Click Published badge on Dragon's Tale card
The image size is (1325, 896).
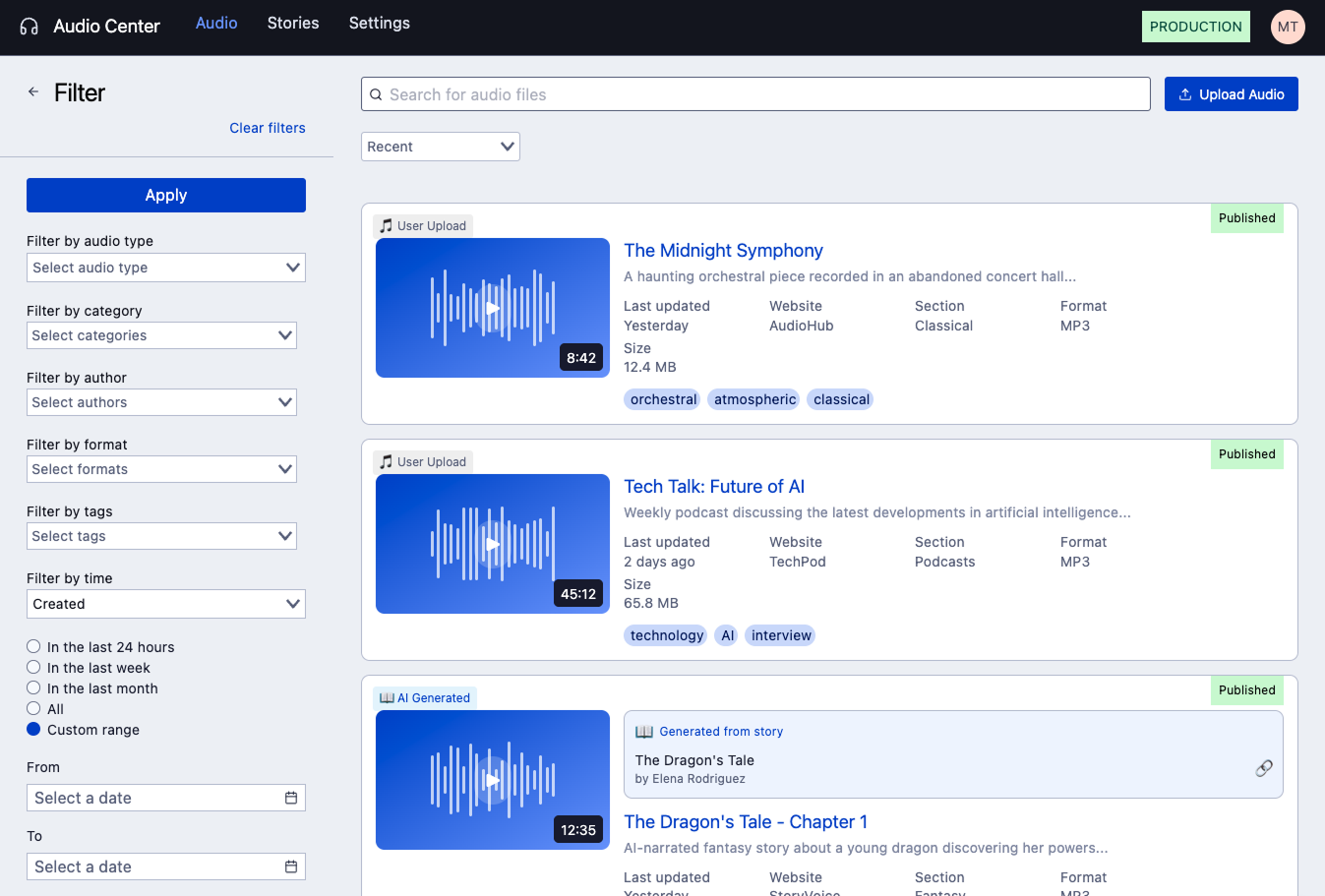1247,690
